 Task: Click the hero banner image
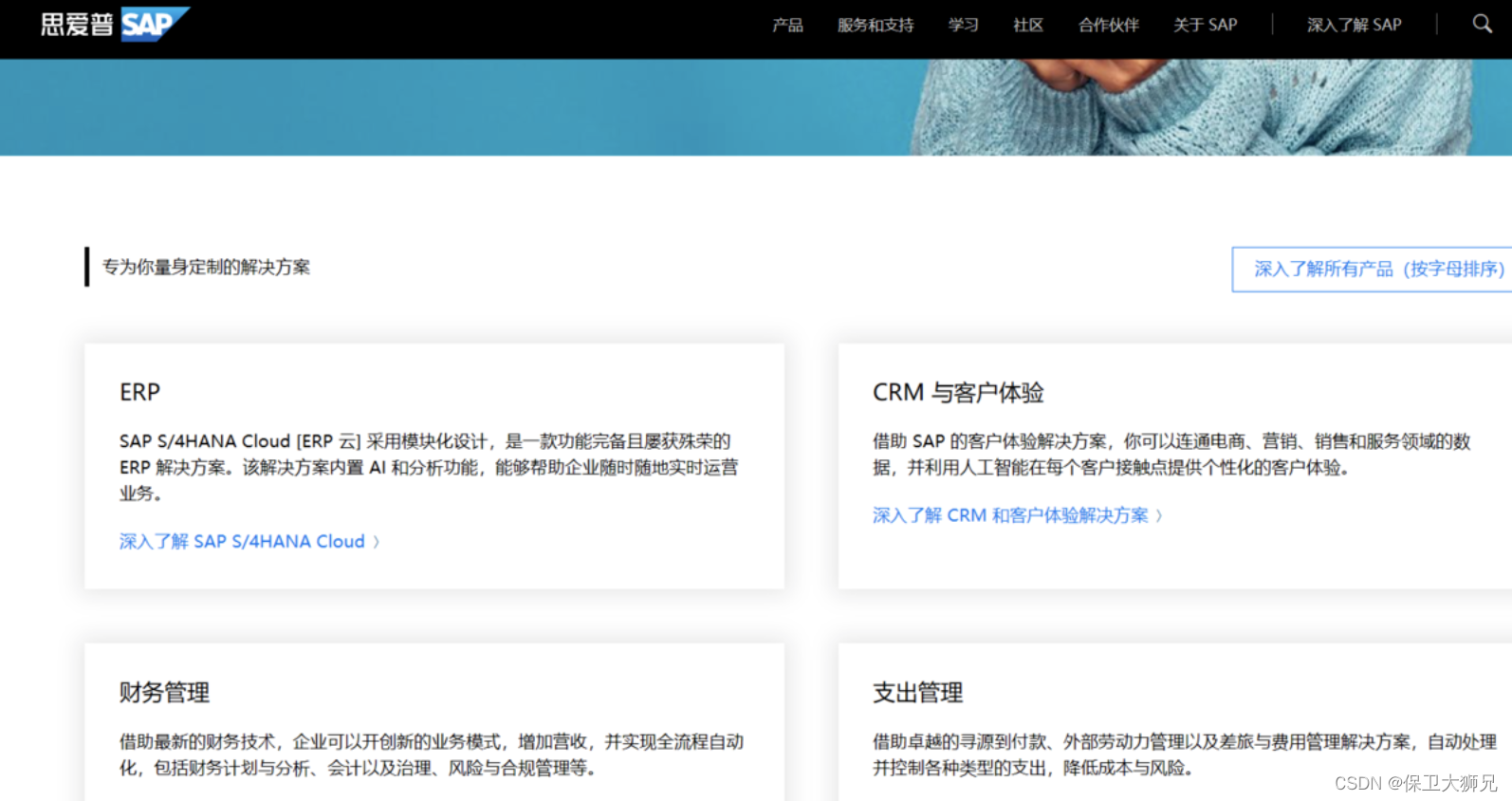[x=756, y=107]
